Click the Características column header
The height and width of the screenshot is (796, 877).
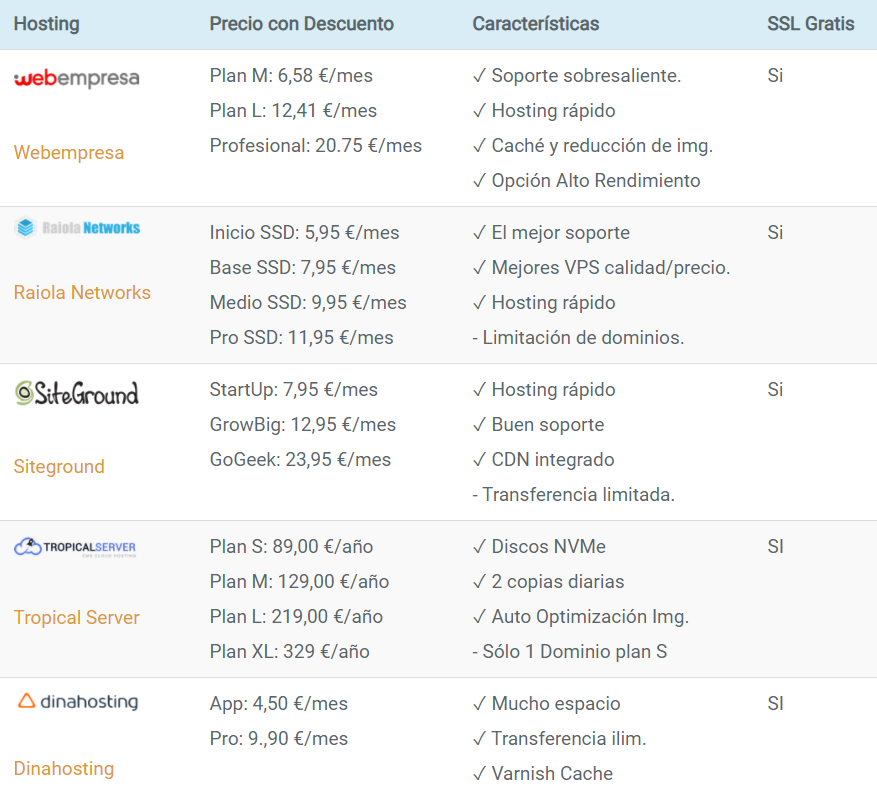point(536,23)
